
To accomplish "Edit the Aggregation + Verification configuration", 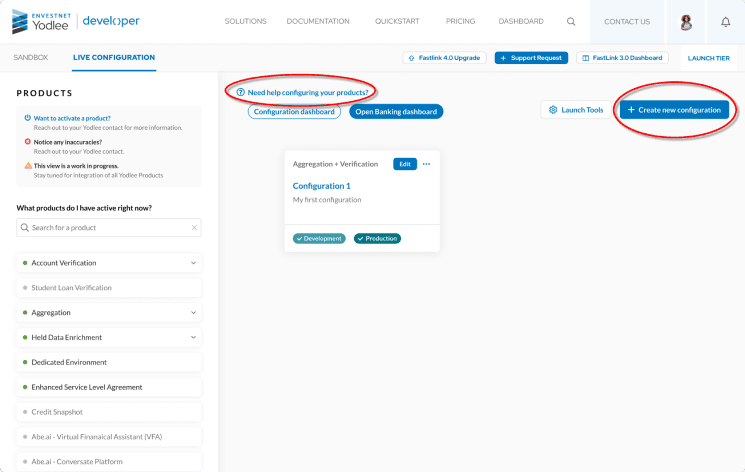I will [405, 164].
